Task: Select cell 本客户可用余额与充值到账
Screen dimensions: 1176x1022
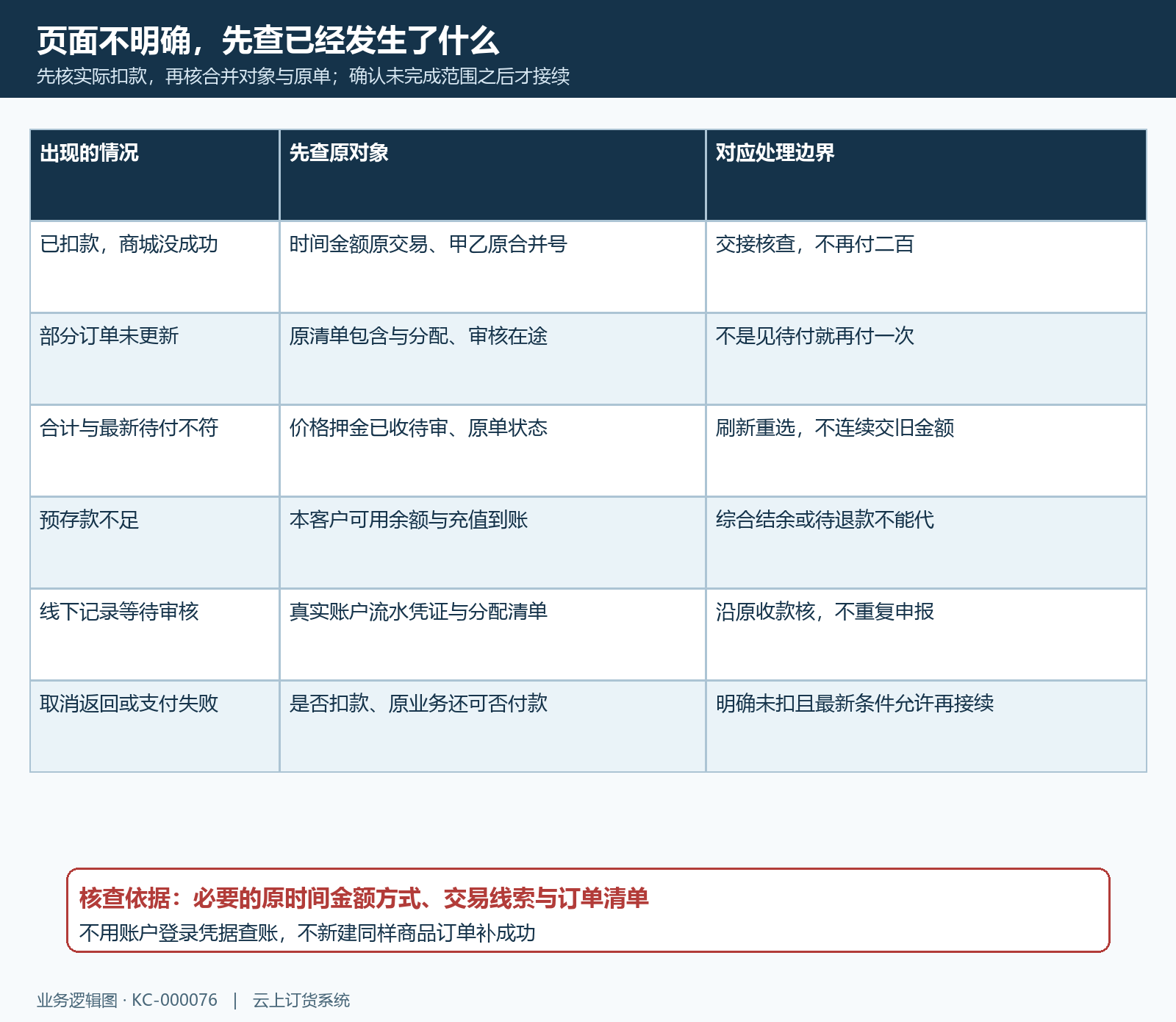Action: point(492,543)
